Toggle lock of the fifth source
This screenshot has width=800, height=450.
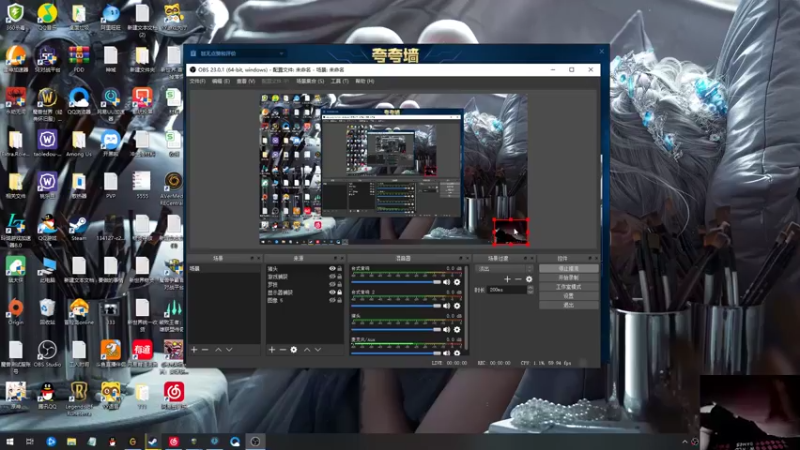[x=339, y=301]
